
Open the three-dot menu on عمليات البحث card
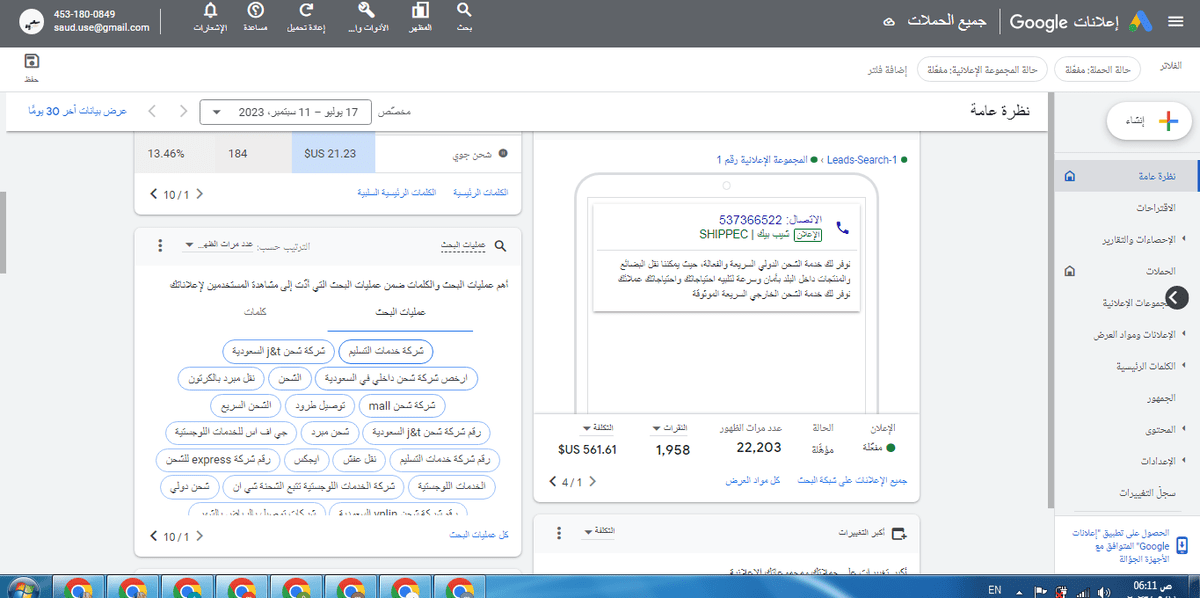tap(159, 244)
